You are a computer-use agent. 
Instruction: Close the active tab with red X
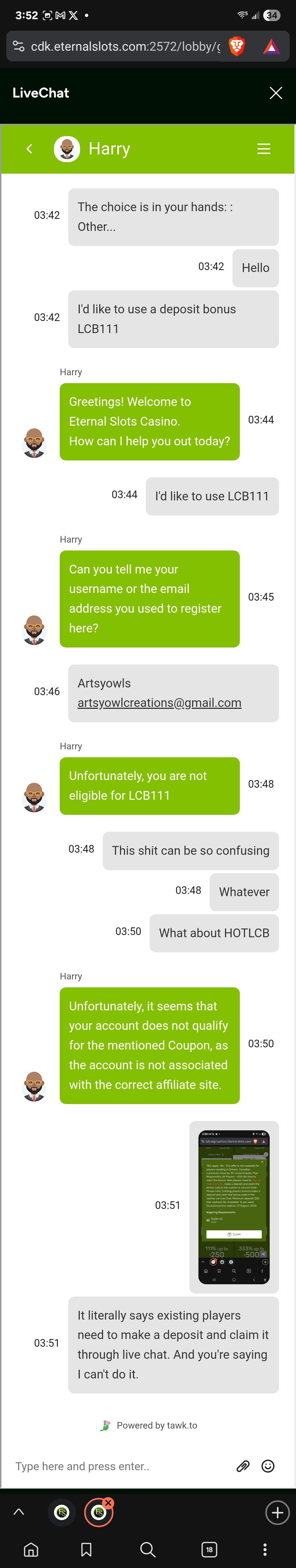[x=109, y=1502]
